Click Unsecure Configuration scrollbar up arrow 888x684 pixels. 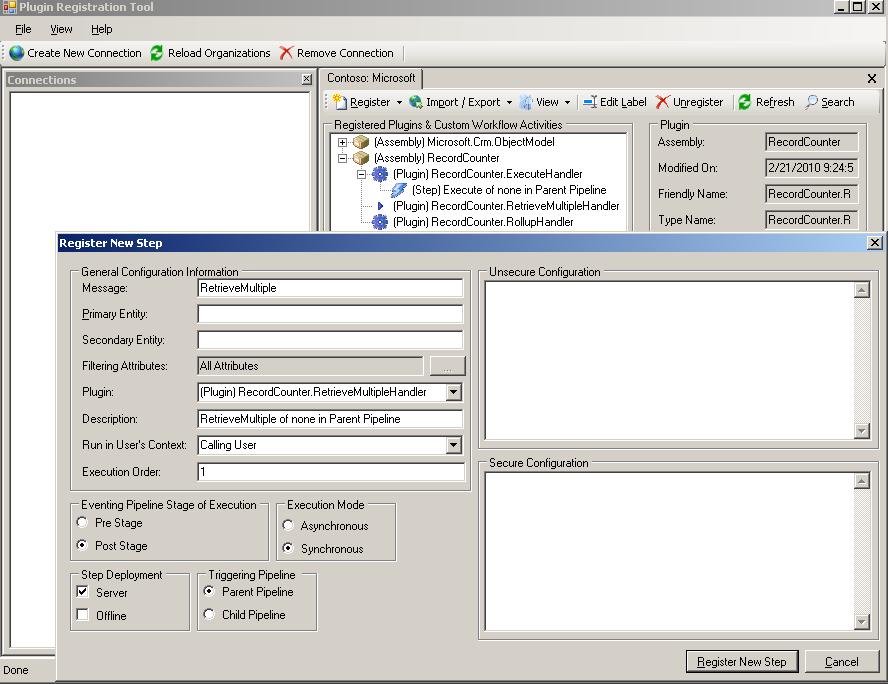click(861, 290)
